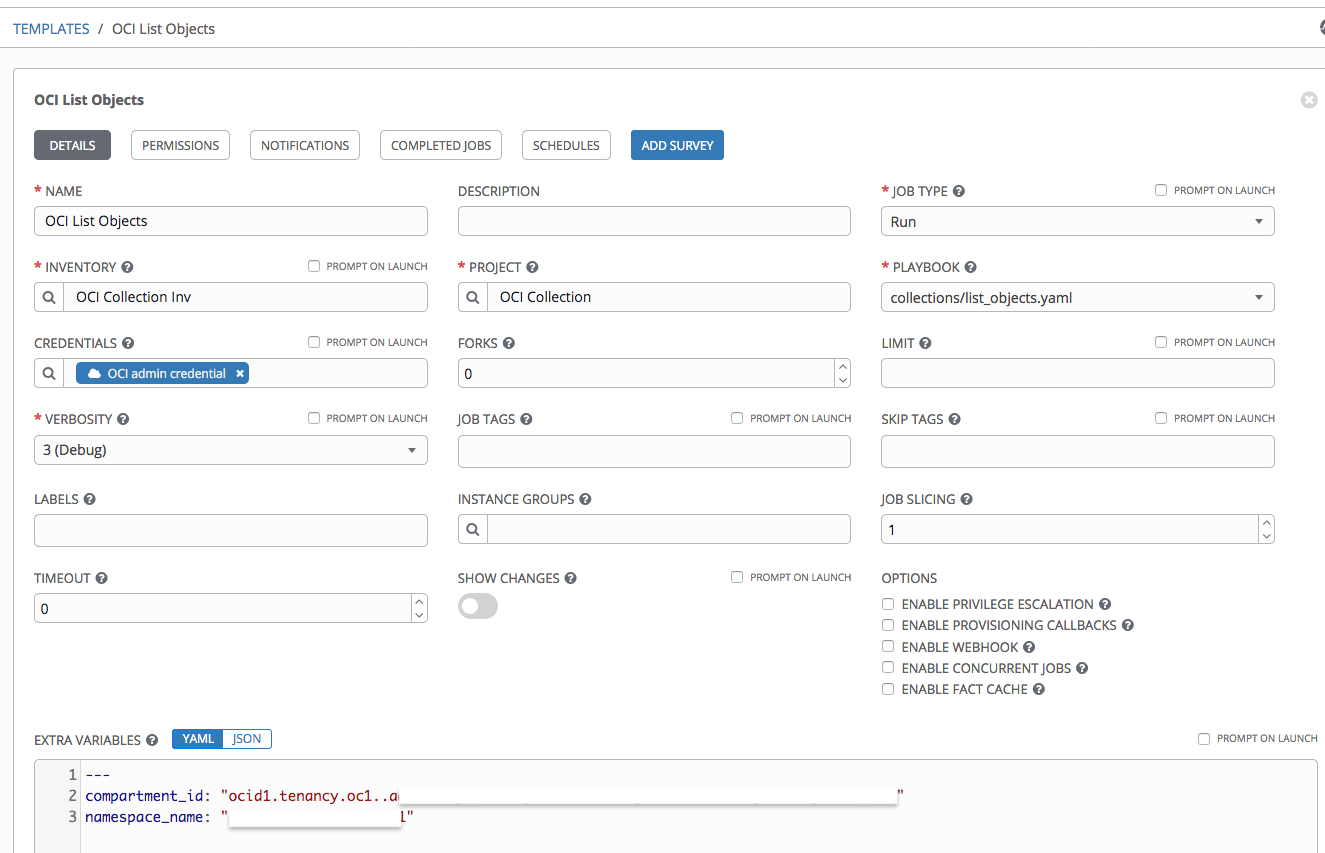The image size is (1325, 853).
Task: Increment Forks using the up stepper
Action: [843, 365]
